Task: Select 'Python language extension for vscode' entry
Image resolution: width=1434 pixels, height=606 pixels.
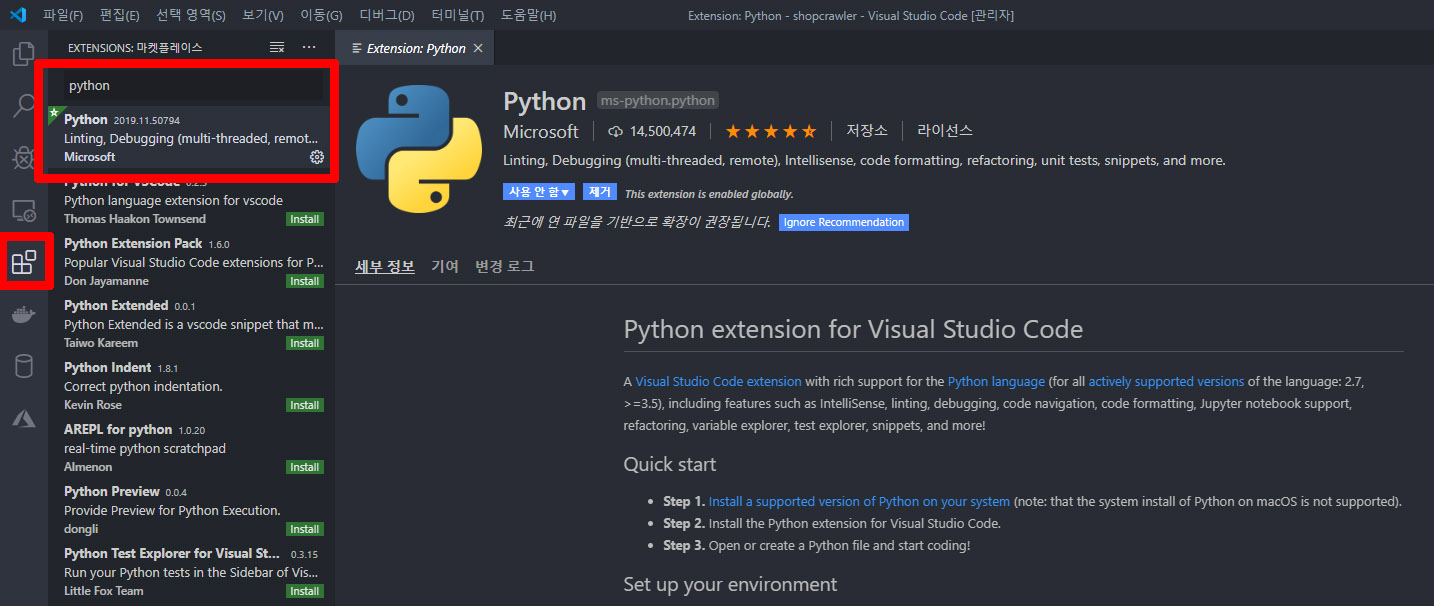Action: (189, 200)
